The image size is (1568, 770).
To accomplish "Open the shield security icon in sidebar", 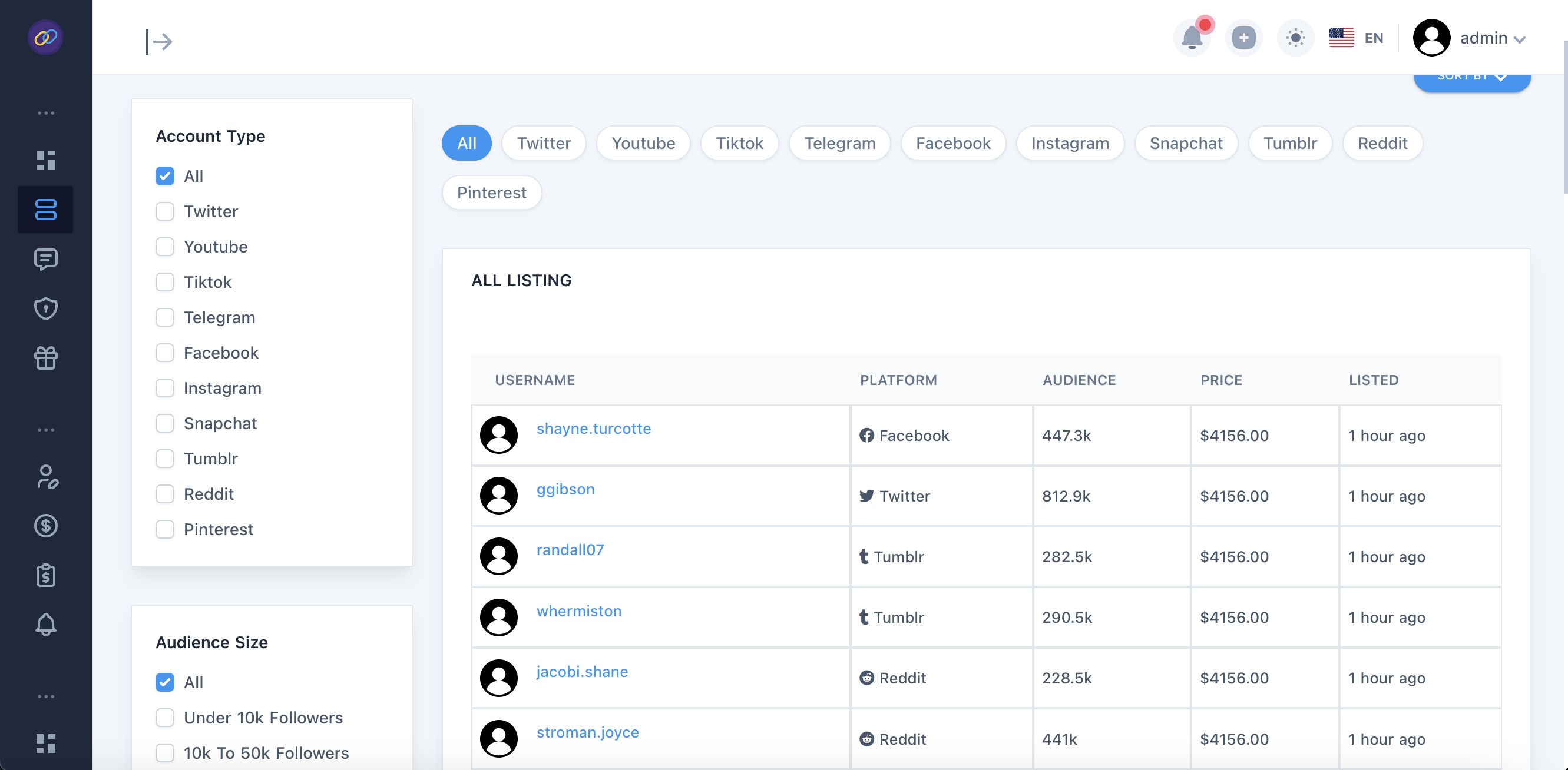I will [x=46, y=308].
